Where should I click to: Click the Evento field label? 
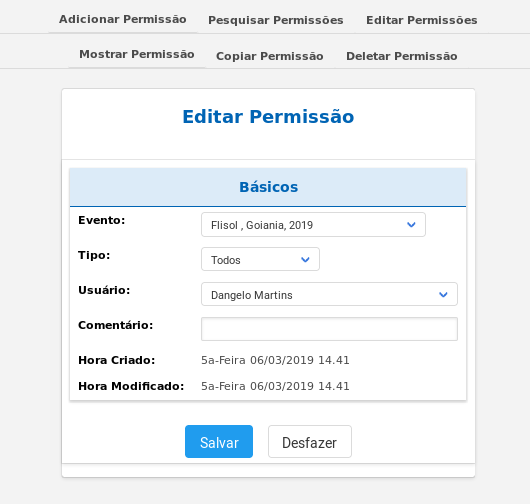102,220
